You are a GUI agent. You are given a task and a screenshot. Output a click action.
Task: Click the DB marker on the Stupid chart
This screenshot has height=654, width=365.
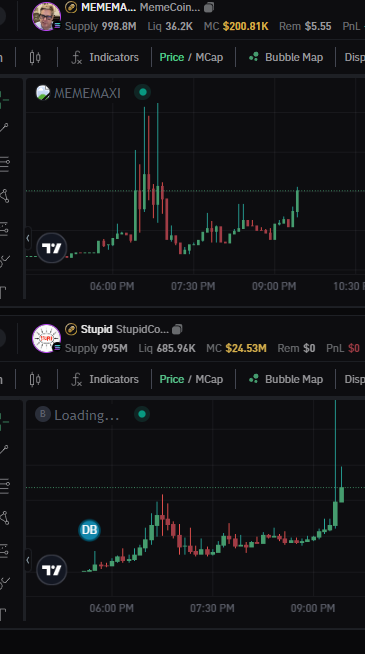click(x=89, y=530)
